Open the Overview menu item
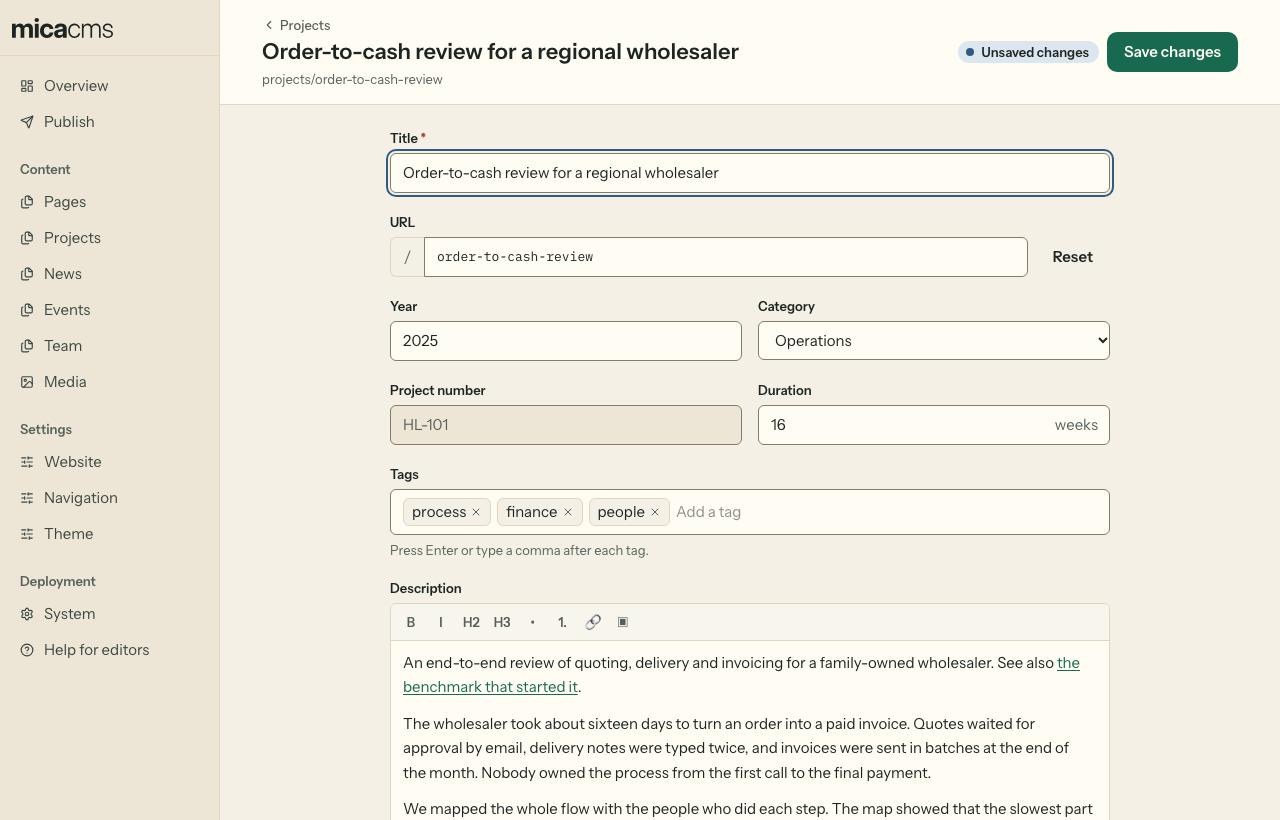This screenshot has width=1280, height=820. click(110, 86)
